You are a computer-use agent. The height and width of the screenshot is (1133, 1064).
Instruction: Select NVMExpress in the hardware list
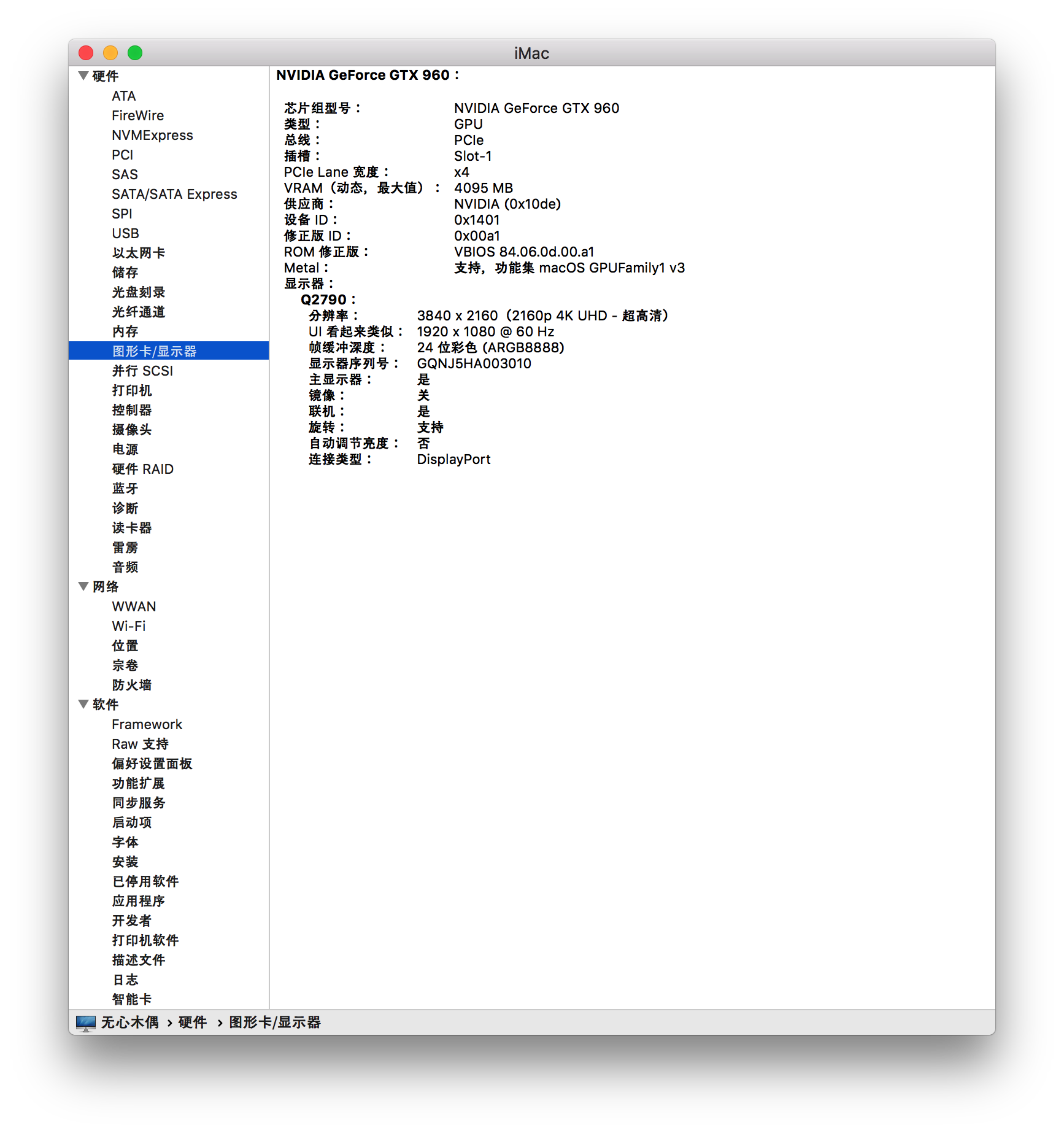point(152,135)
